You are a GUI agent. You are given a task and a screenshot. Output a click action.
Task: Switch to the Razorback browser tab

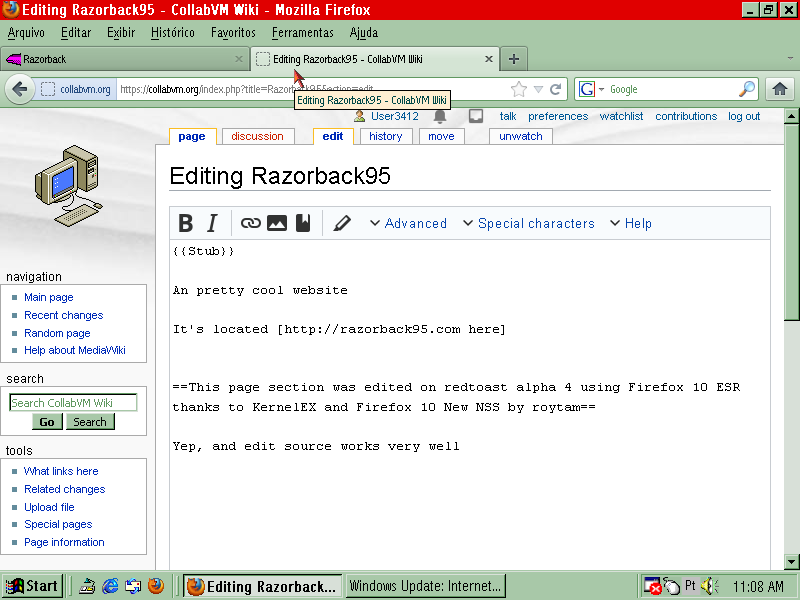124,59
